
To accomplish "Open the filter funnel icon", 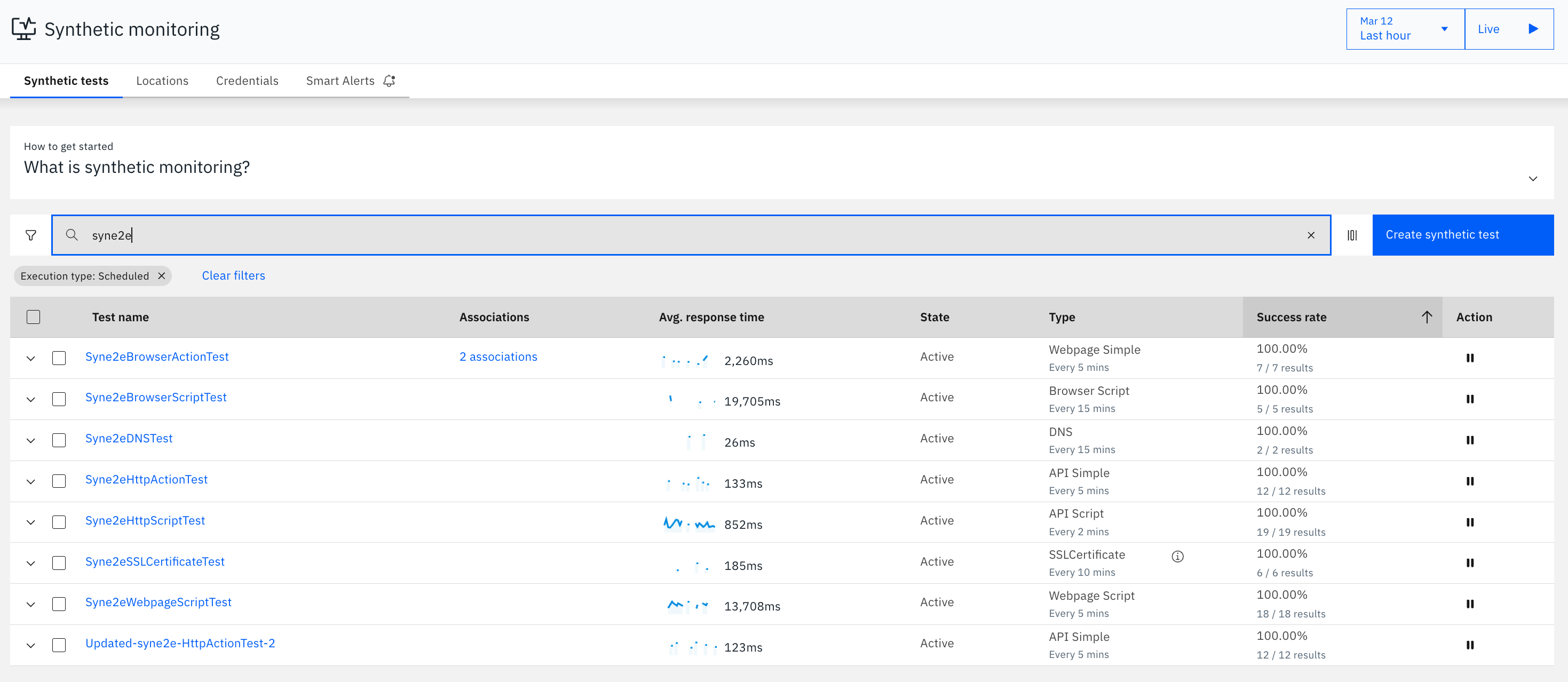I will point(31,235).
